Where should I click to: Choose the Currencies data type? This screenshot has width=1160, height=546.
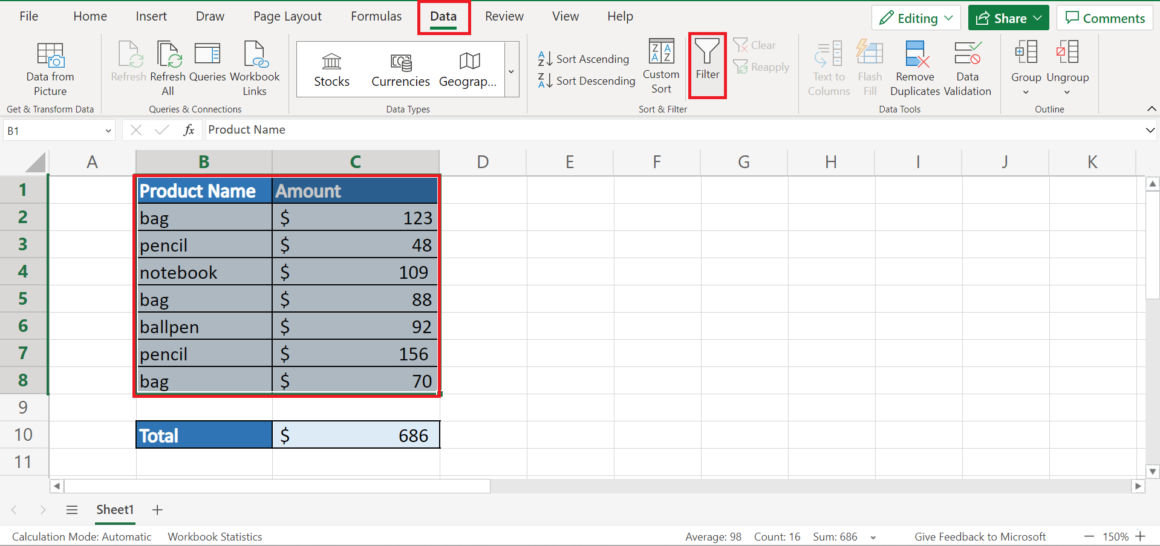400,69
